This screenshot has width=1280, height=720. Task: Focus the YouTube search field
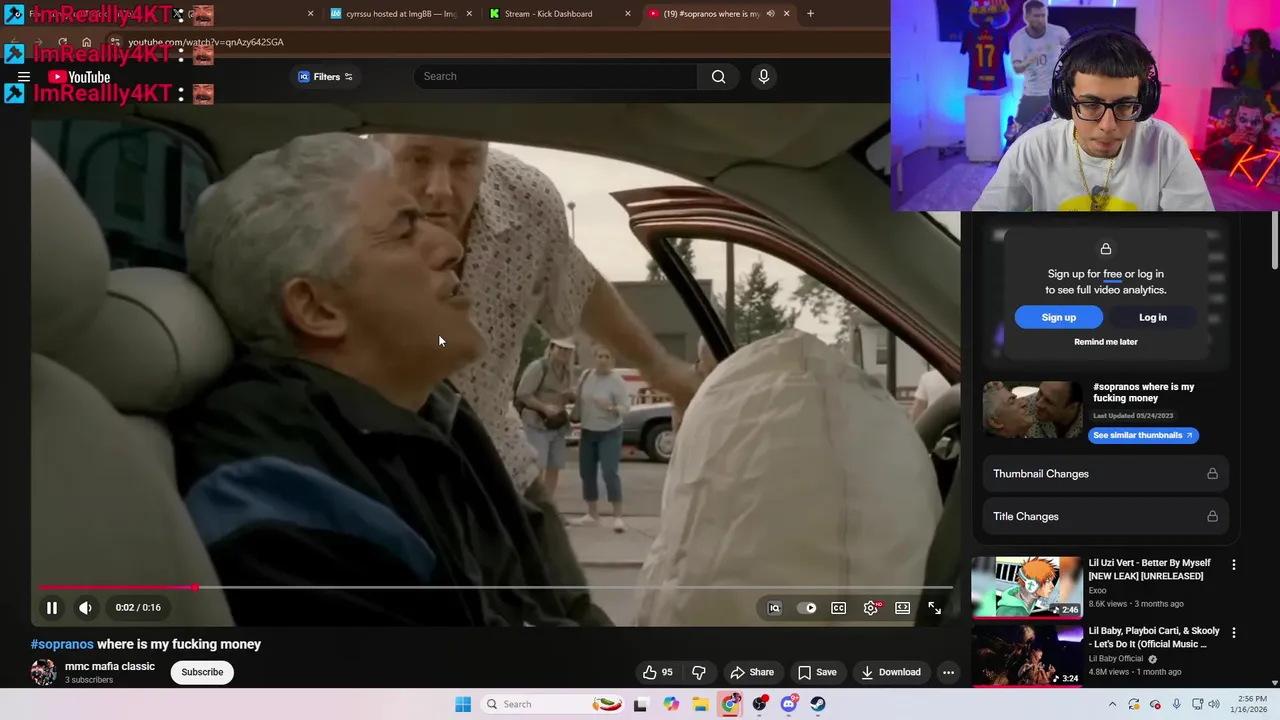(x=555, y=77)
